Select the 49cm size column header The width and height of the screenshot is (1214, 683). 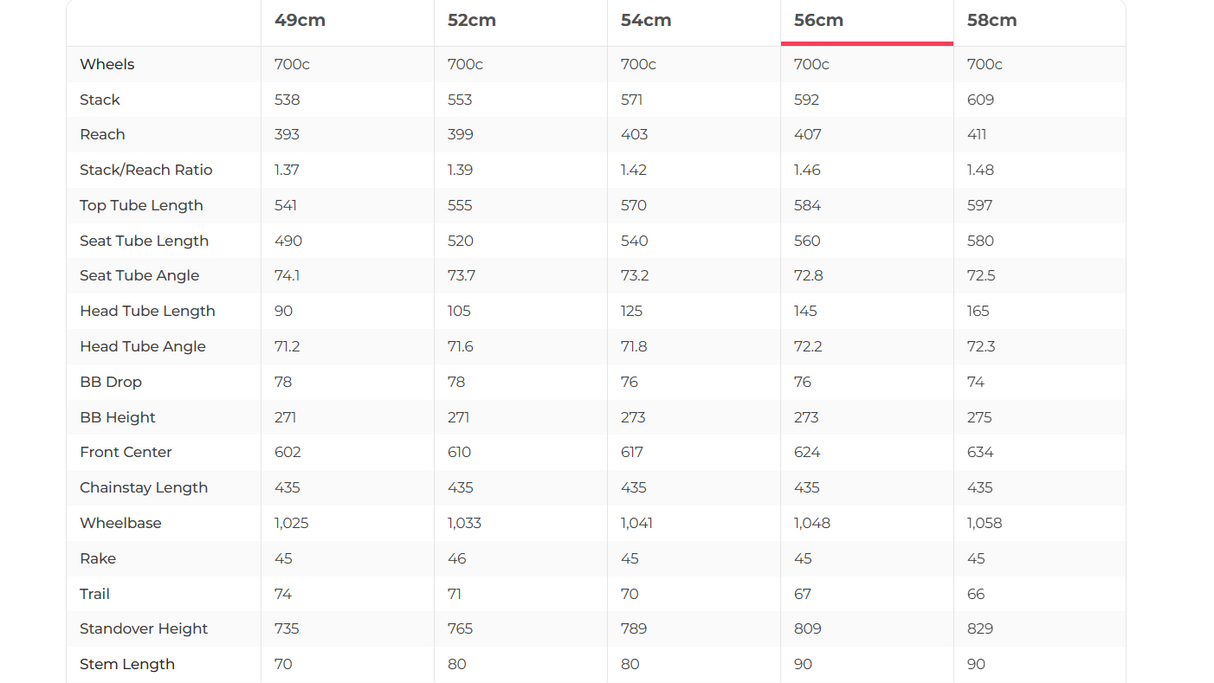tap(300, 21)
